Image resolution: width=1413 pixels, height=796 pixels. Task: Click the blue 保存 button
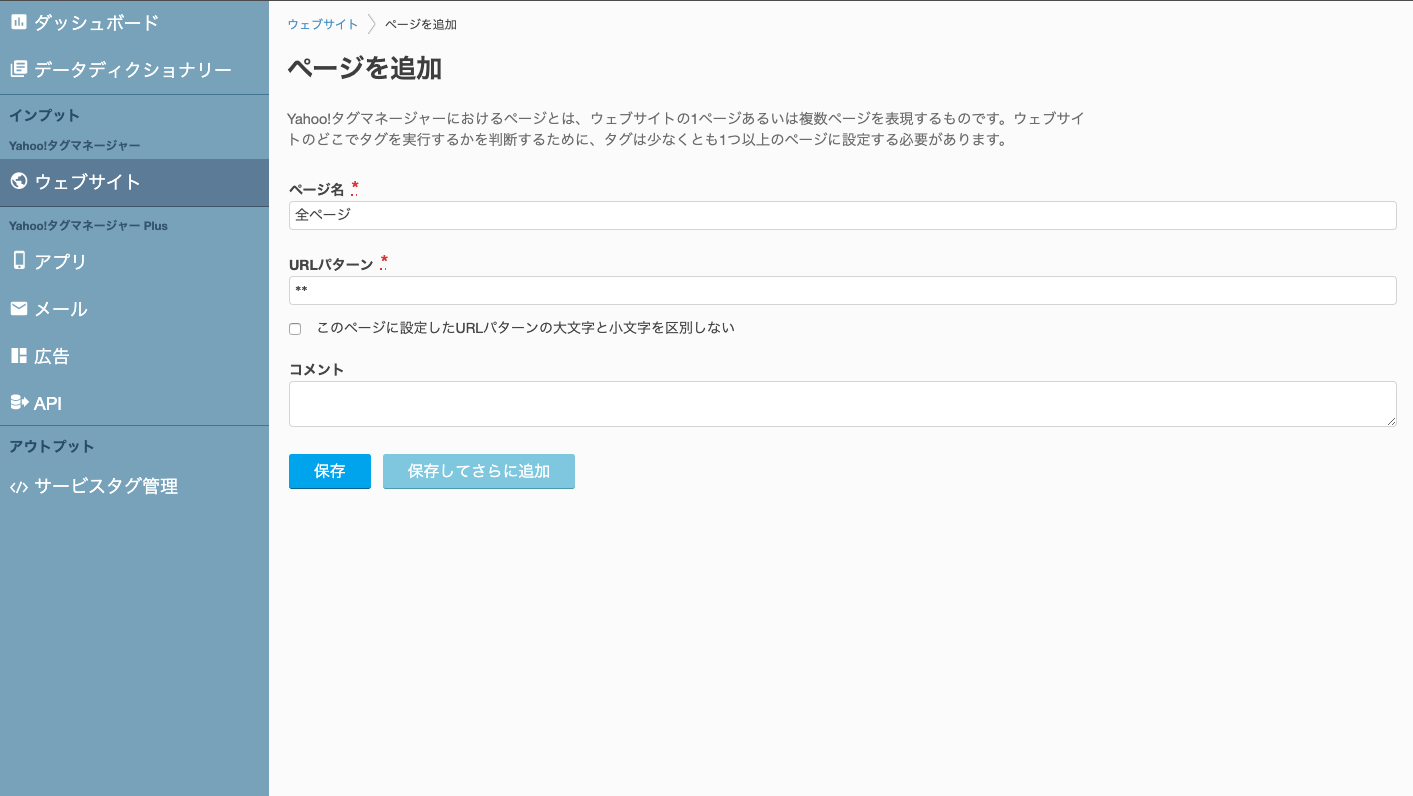coord(329,471)
